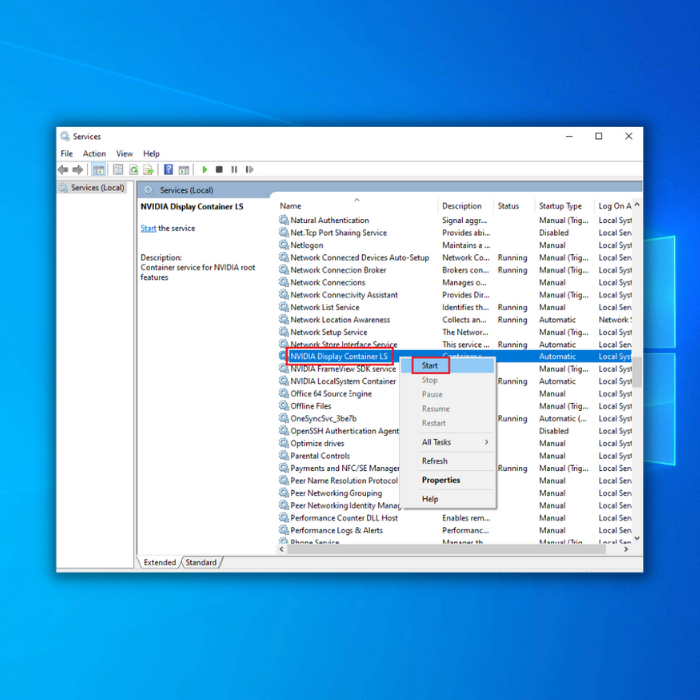Switch to the Standard tab
Viewport: 700px width, 700px height.
pyautogui.click(x=201, y=562)
